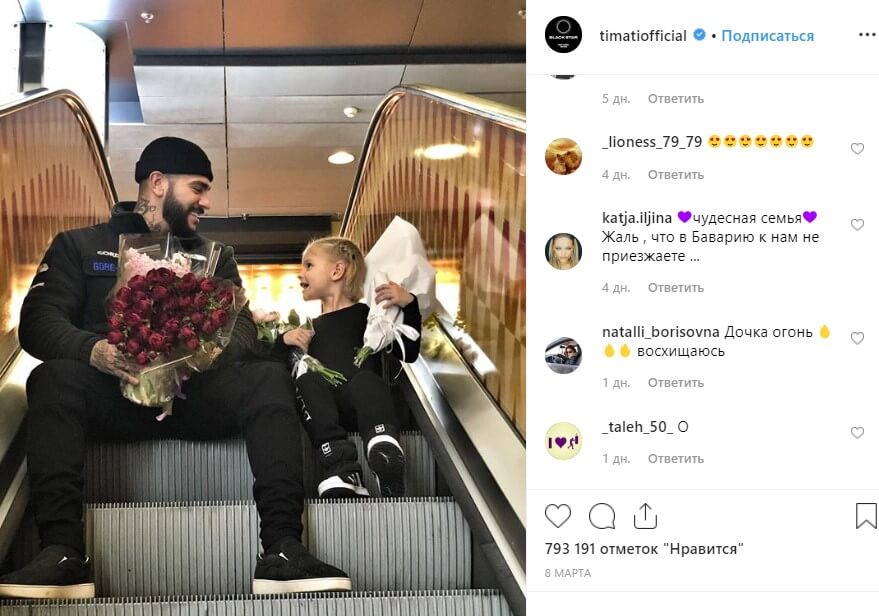Open the katja.iljina commenter avatar
The image size is (879, 616).
click(x=563, y=251)
